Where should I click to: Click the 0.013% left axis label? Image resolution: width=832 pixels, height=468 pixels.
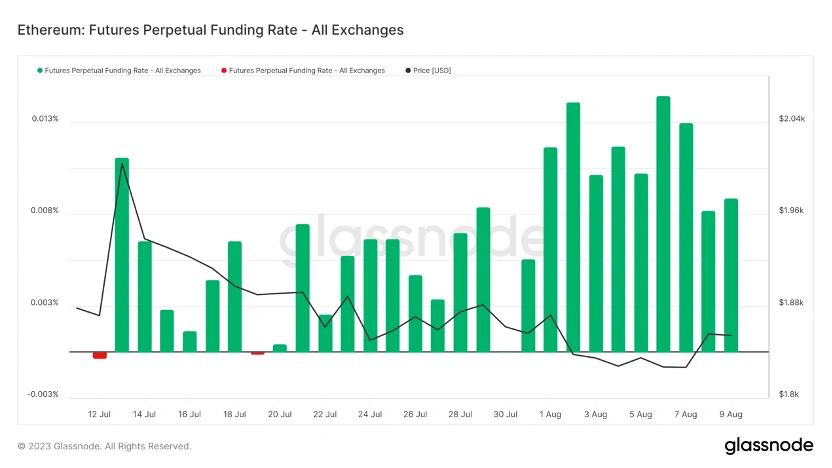click(x=45, y=119)
